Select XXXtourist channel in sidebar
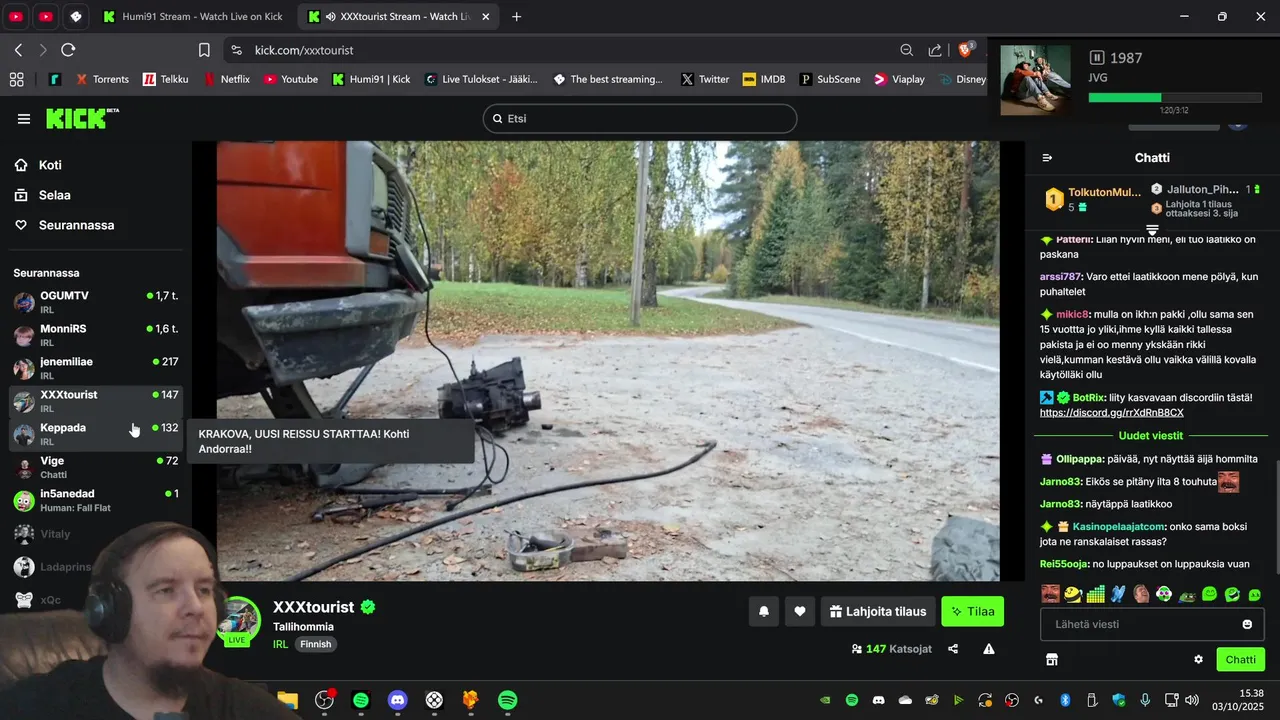 (96, 401)
